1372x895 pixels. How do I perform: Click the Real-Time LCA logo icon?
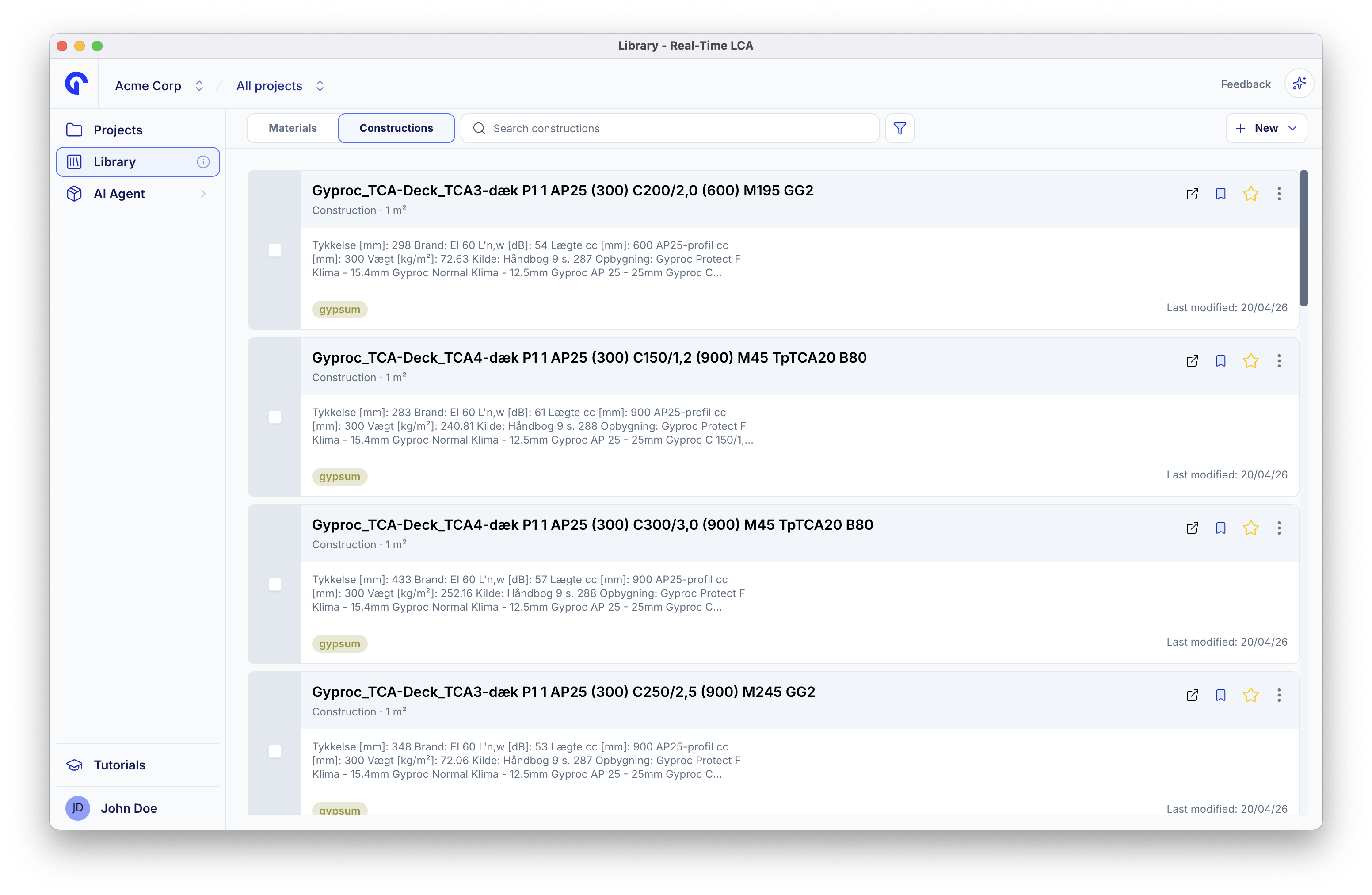[x=76, y=84]
